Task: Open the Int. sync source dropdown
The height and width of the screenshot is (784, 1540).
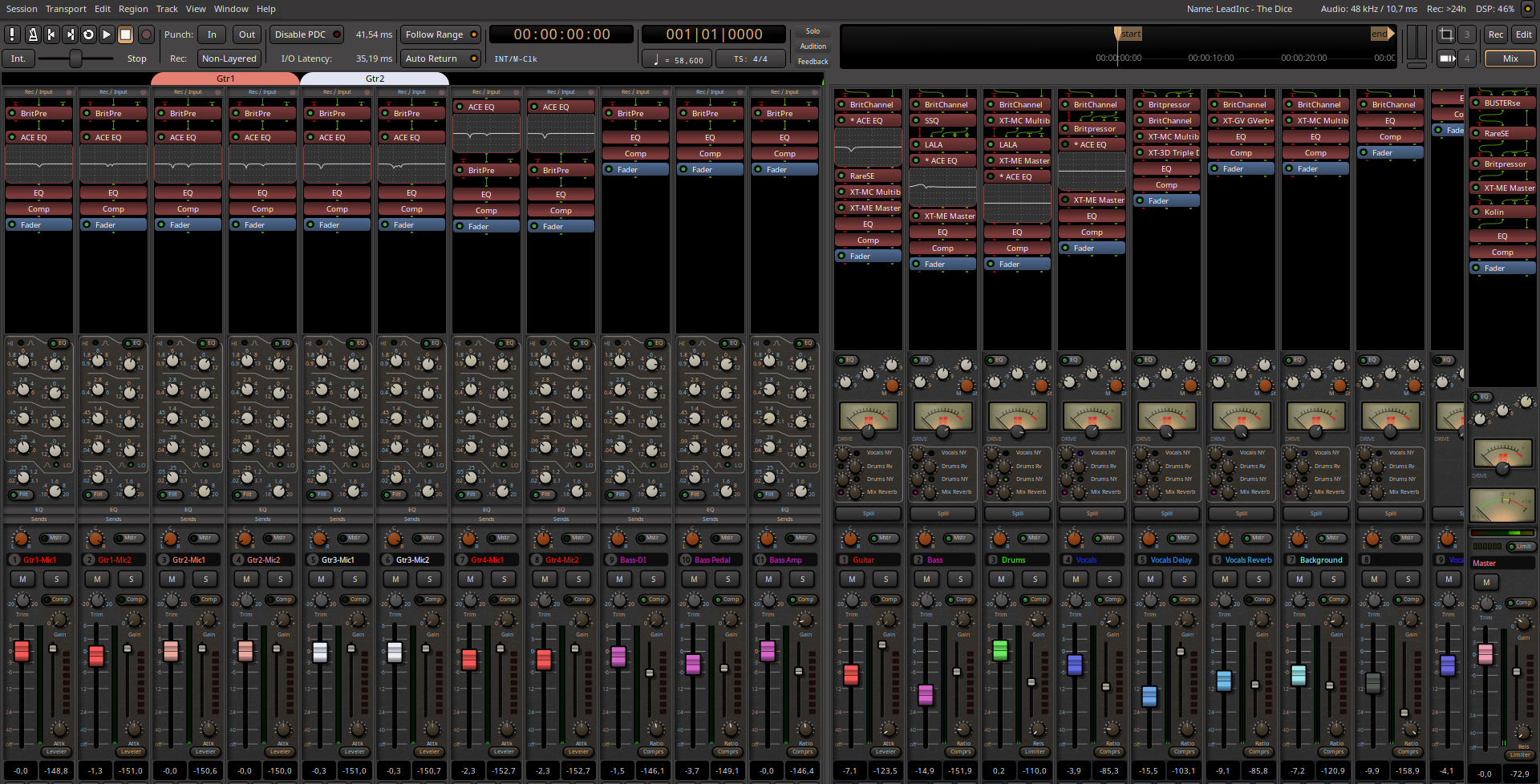Action: click(18, 59)
